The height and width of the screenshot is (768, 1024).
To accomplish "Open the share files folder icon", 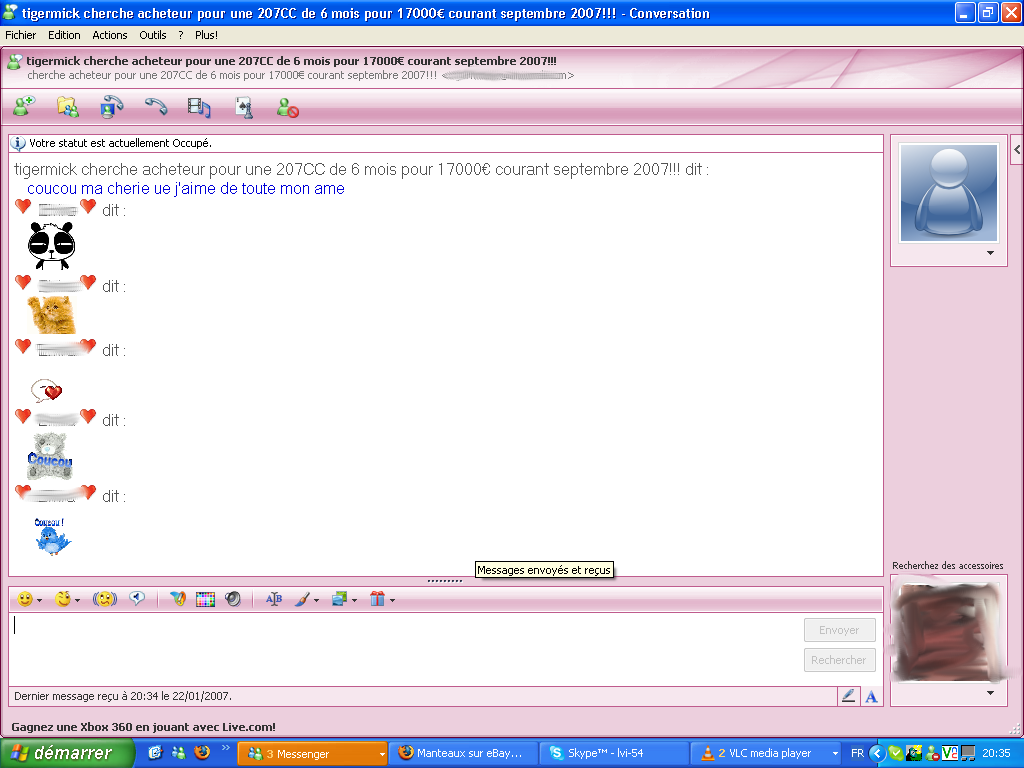I will coord(68,107).
